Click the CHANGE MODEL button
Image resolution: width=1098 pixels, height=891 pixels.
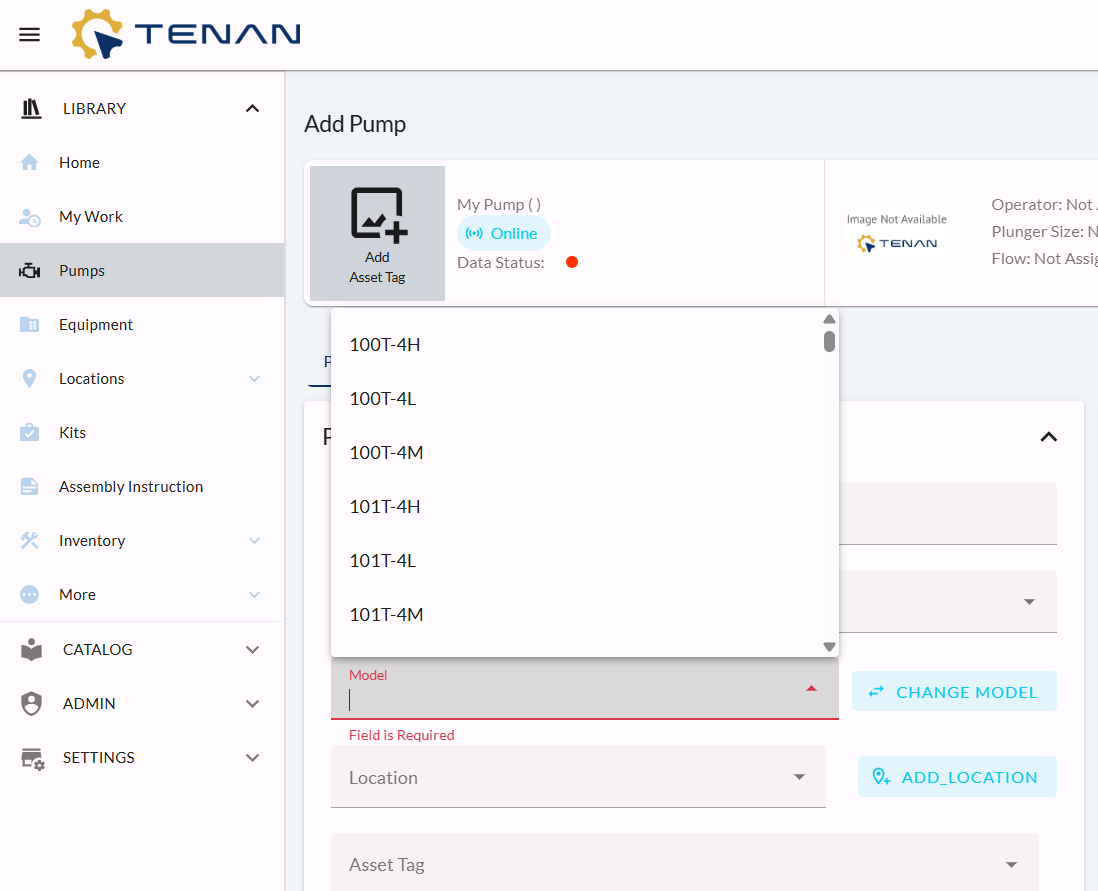954,692
